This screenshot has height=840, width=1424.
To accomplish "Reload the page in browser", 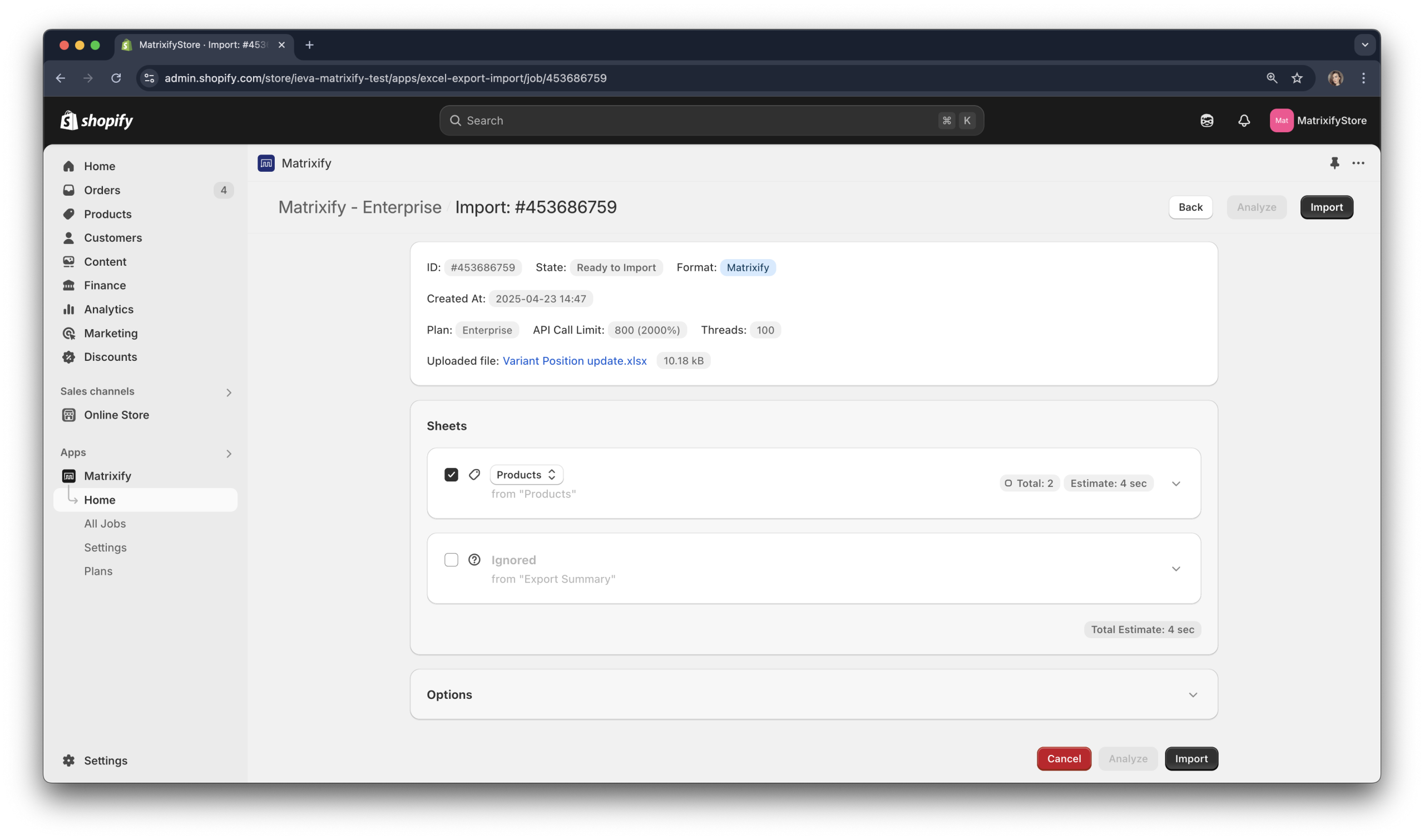I will [116, 78].
